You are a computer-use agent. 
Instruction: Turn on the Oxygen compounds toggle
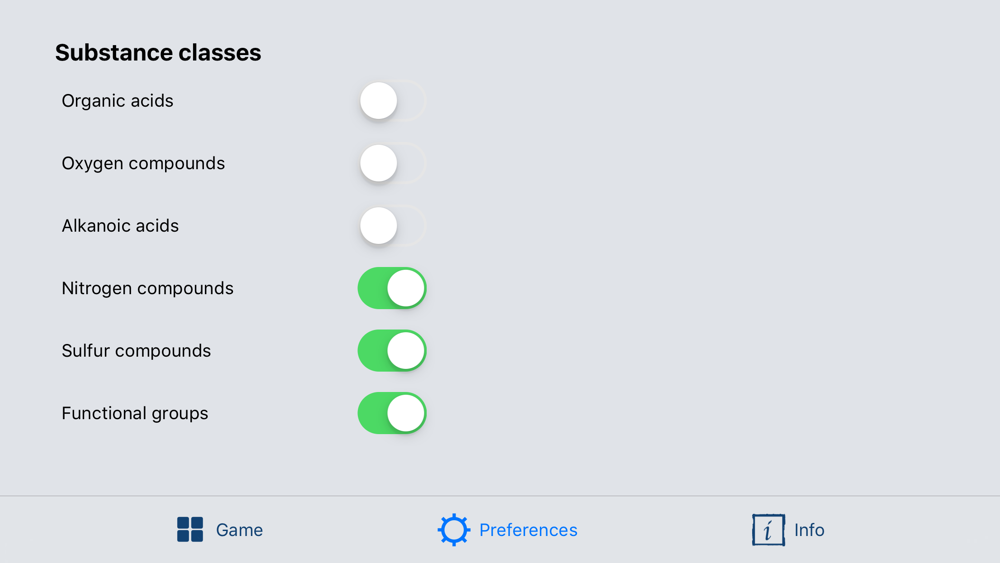(392, 163)
